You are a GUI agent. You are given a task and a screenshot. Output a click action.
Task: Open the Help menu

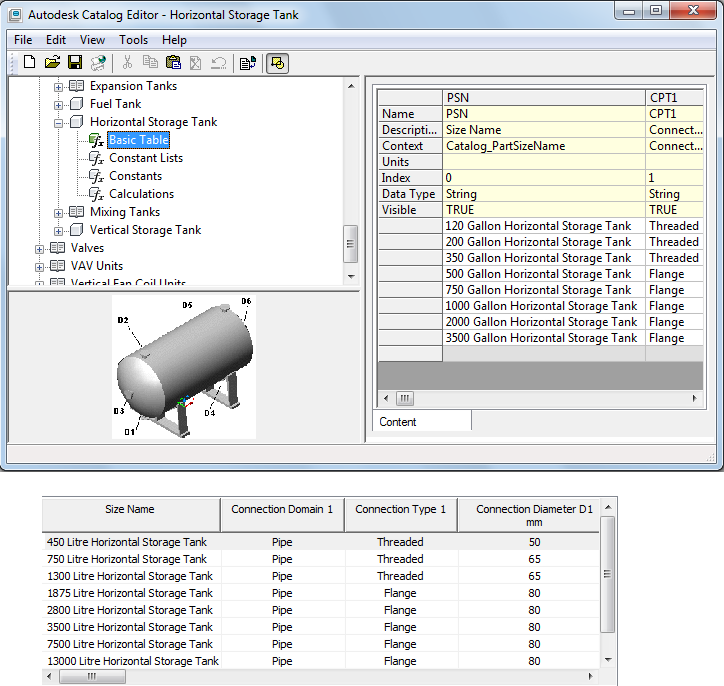click(174, 40)
